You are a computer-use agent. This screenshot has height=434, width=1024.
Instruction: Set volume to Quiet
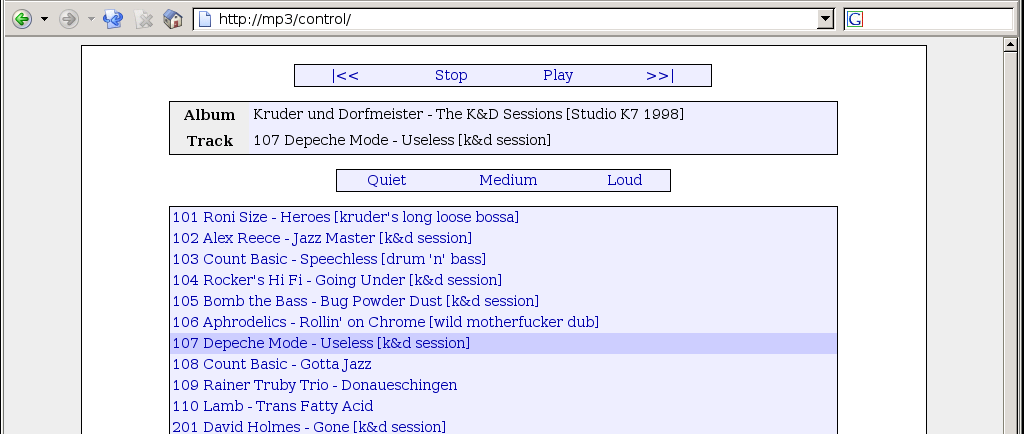387,180
